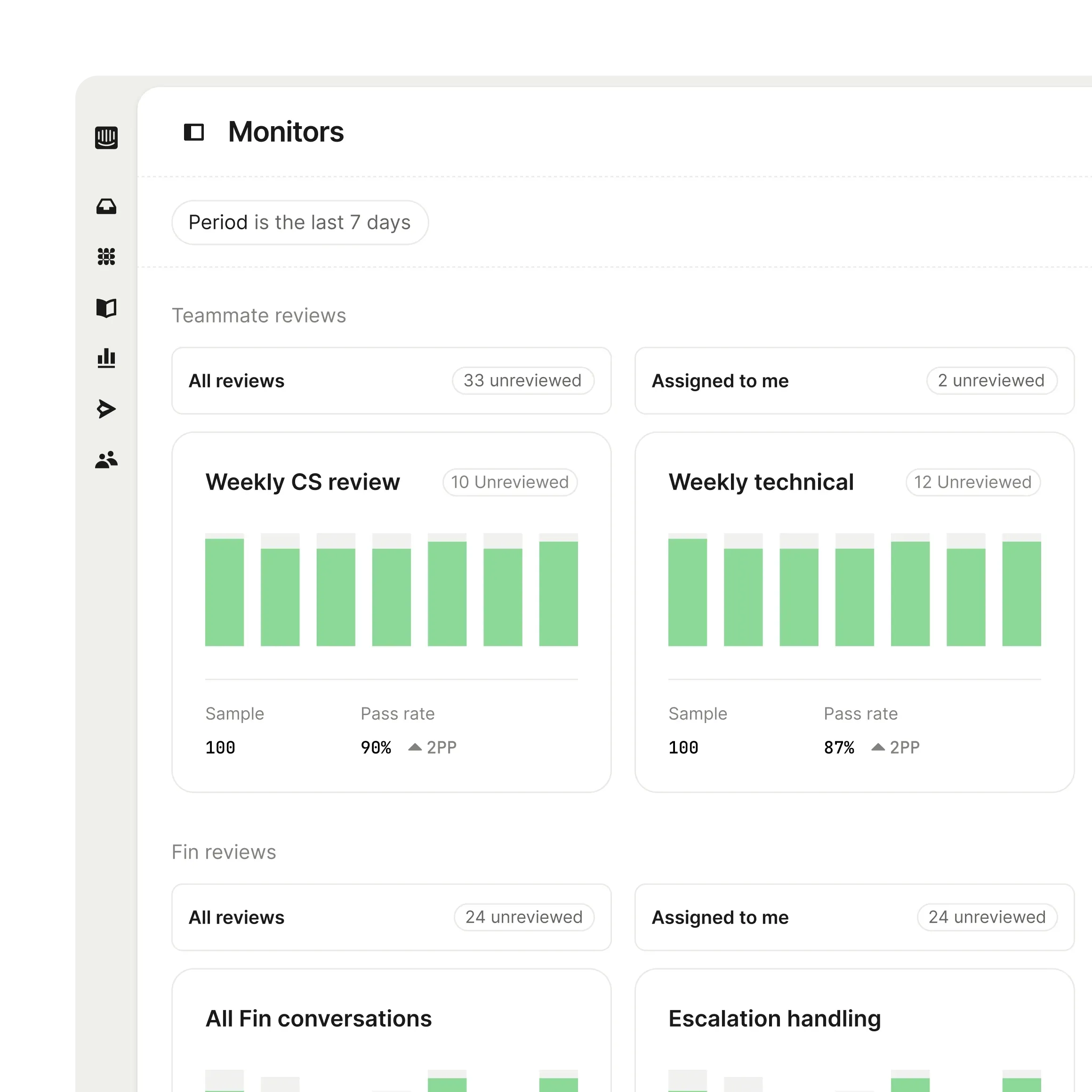This screenshot has height=1092, width=1092.
Task: Open Assigned to me under Teammate reviews
Action: [854, 380]
